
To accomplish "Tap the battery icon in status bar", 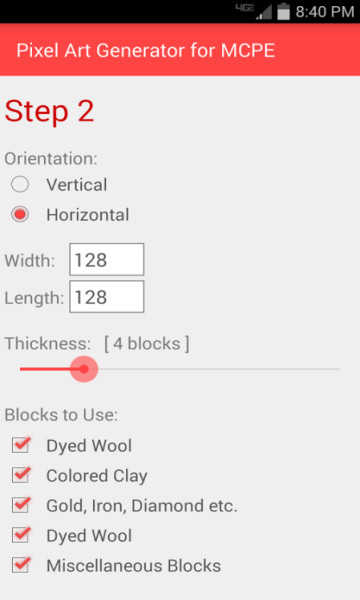I will pos(283,11).
